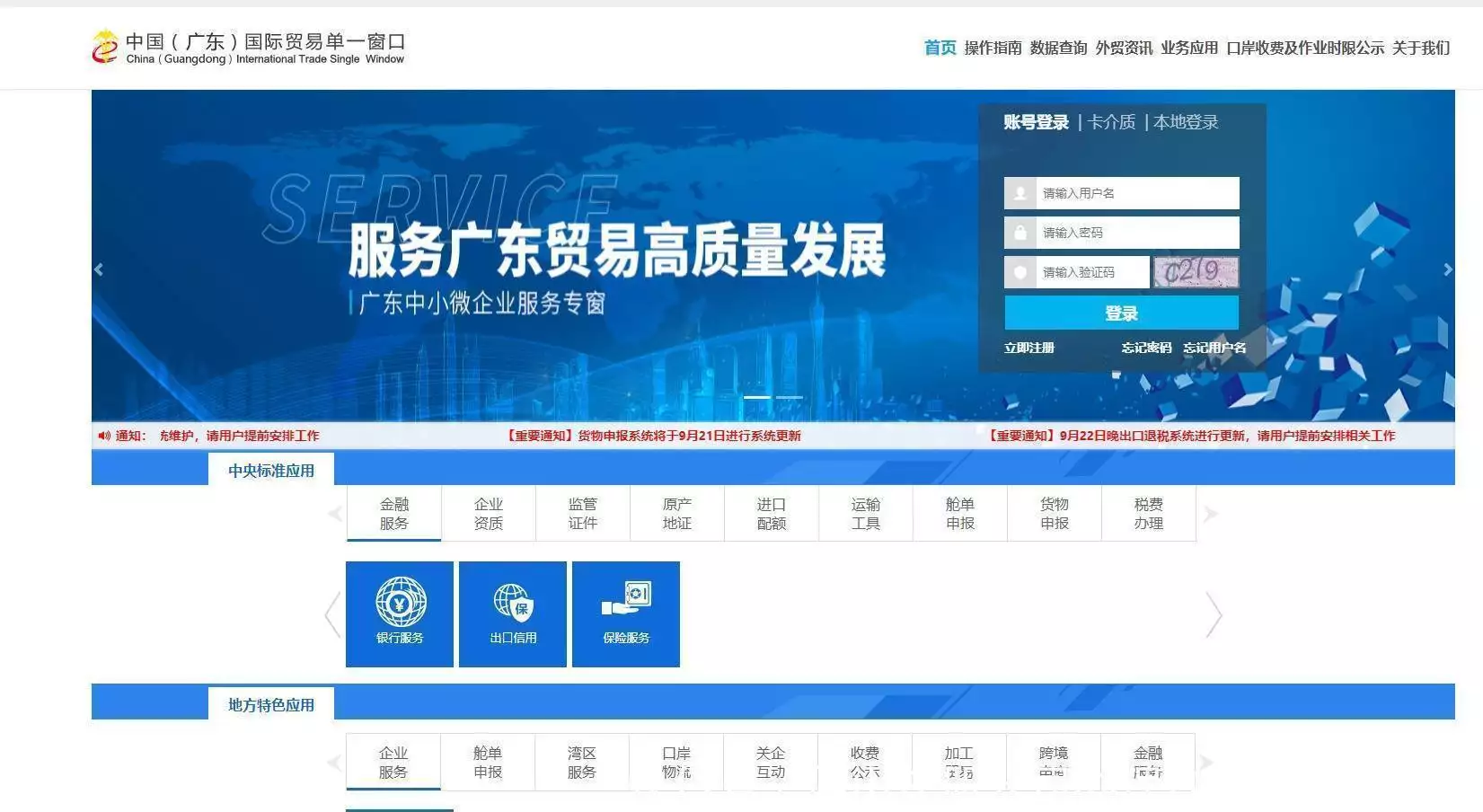
Task: Open notice about 货物申报系统 9月21日 update
Action: click(x=653, y=436)
